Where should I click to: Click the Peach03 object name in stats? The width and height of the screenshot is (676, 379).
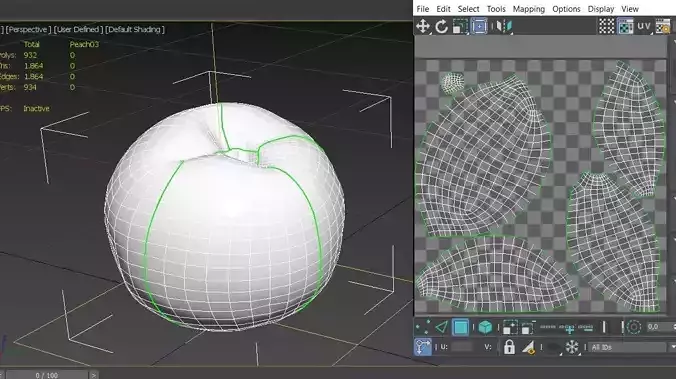click(x=84, y=44)
